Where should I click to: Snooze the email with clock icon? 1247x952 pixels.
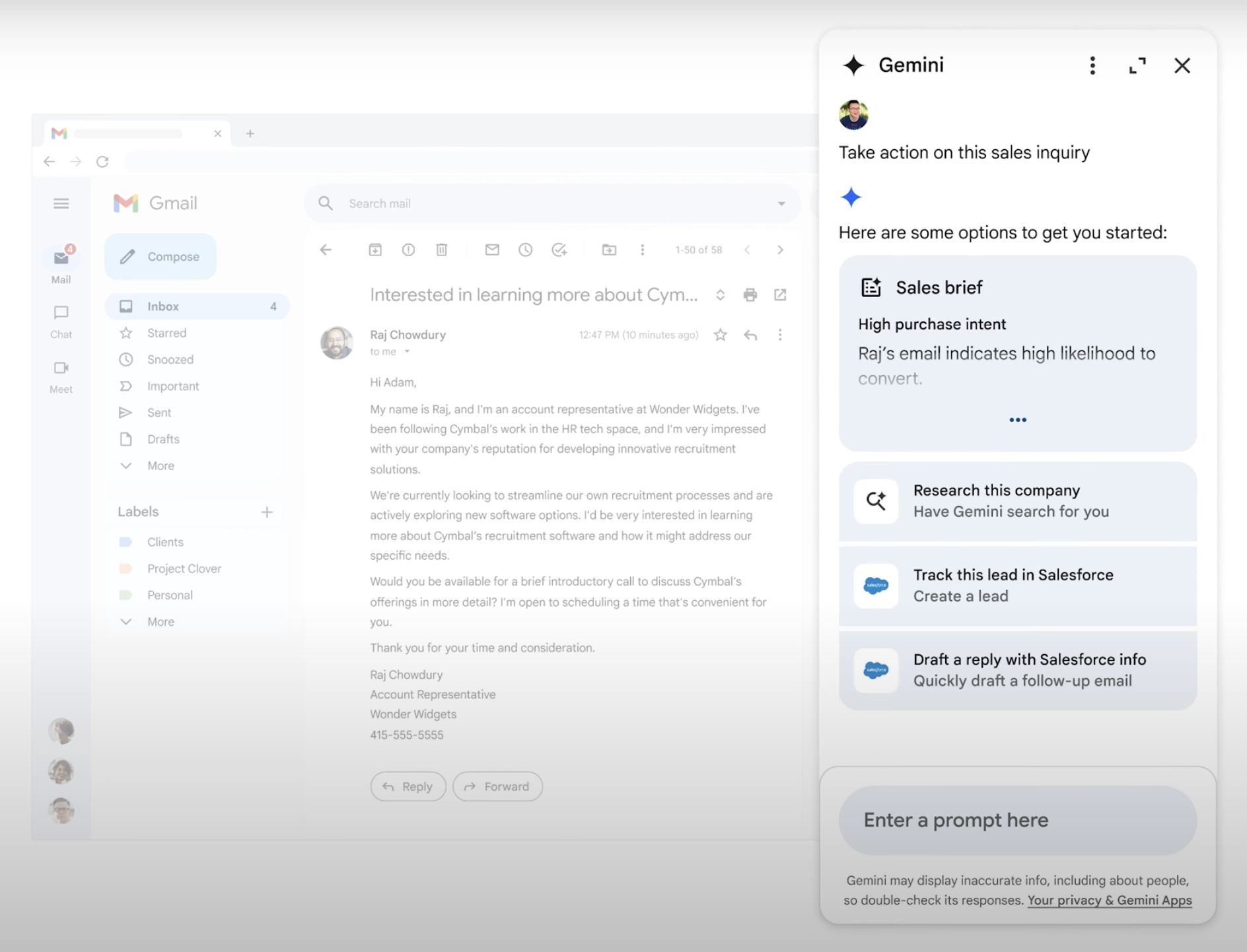[x=525, y=250]
